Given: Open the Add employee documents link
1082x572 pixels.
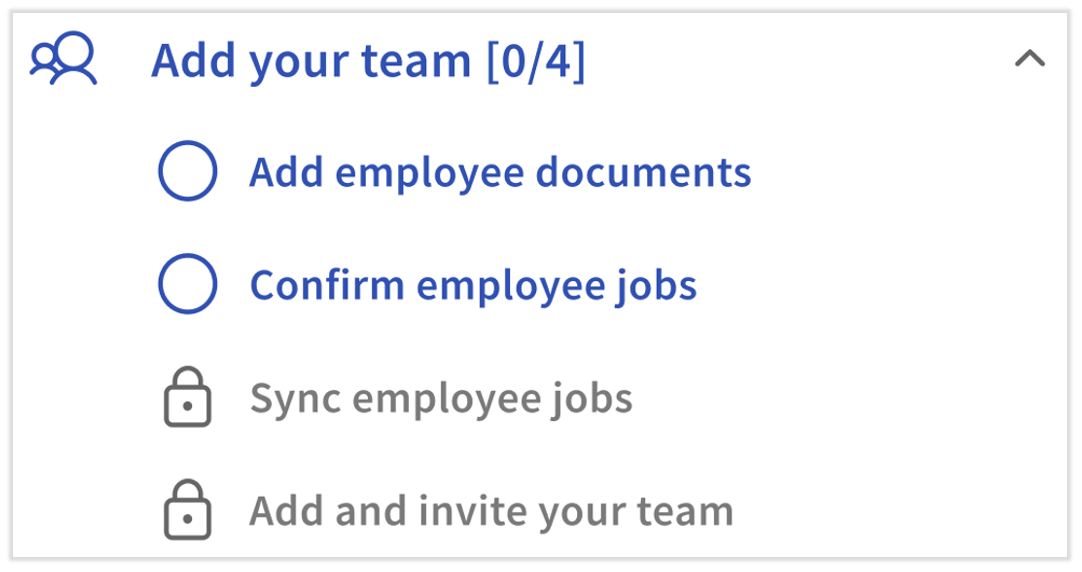Looking at the screenshot, I should 500,172.
